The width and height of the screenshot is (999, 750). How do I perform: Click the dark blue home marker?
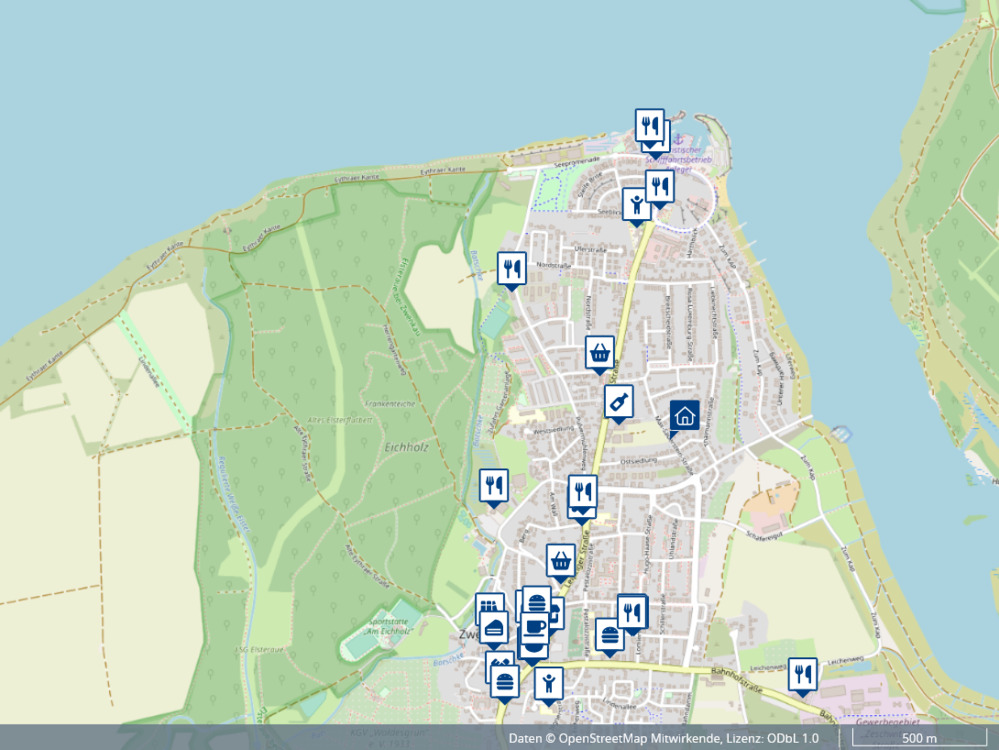[x=684, y=416]
